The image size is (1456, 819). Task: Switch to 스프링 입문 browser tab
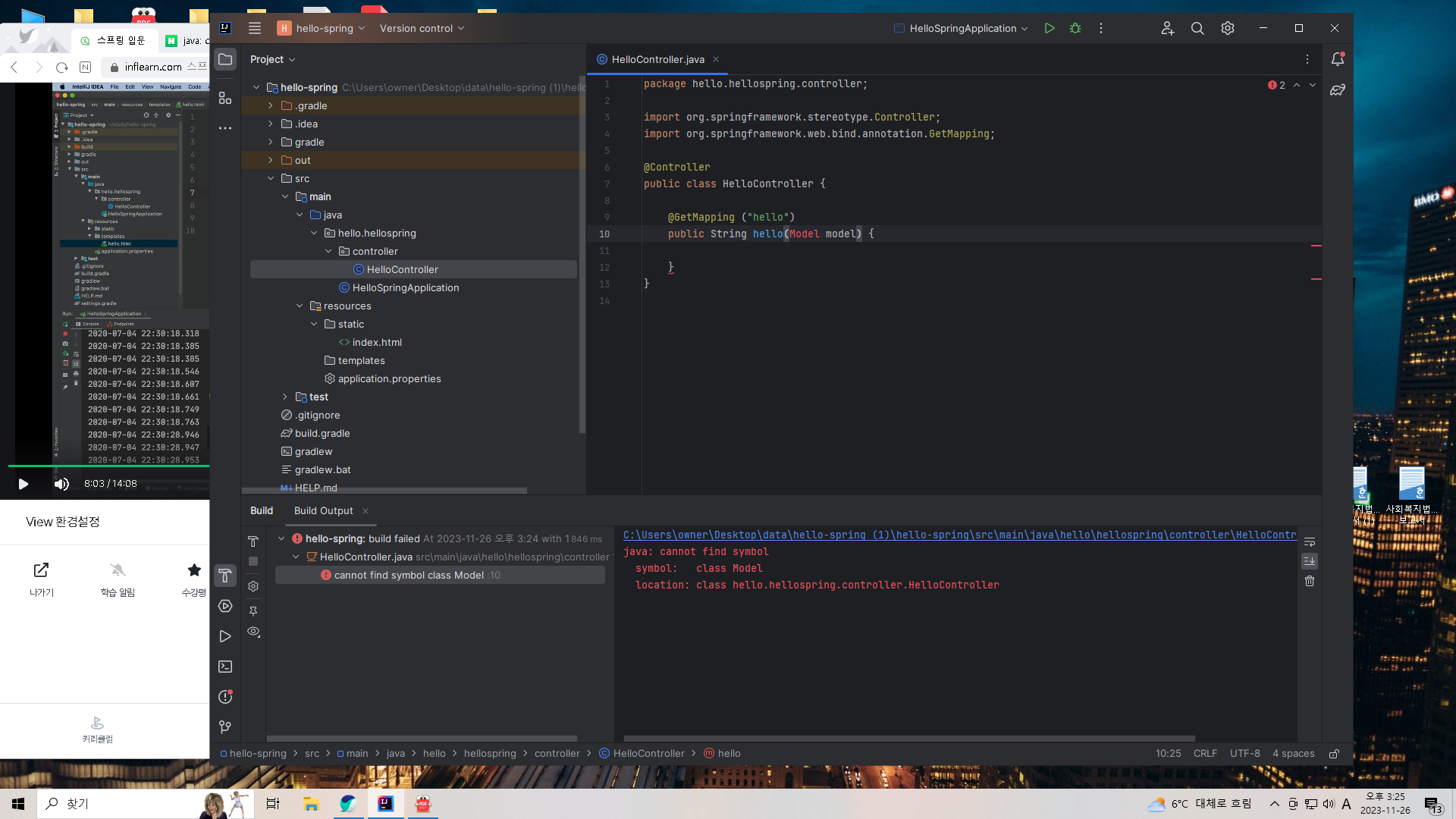[114, 40]
